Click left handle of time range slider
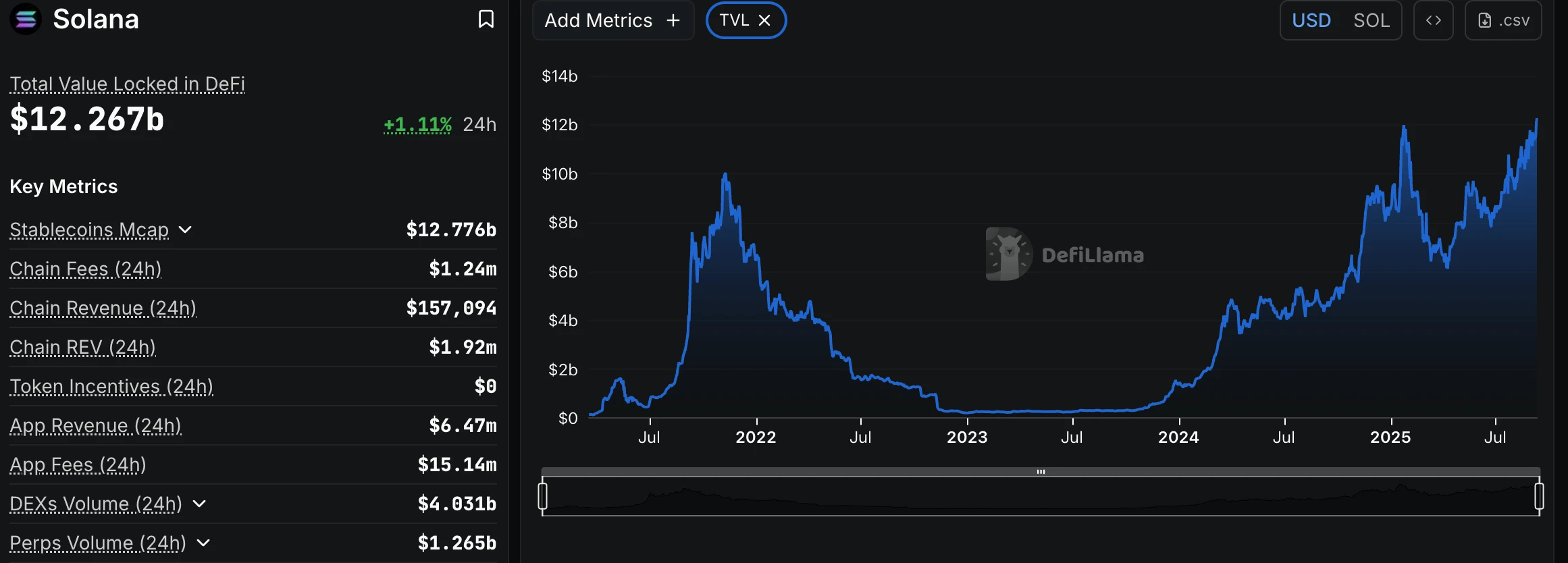The width and height of the screenshot is (1568, 563). point(542,496)
